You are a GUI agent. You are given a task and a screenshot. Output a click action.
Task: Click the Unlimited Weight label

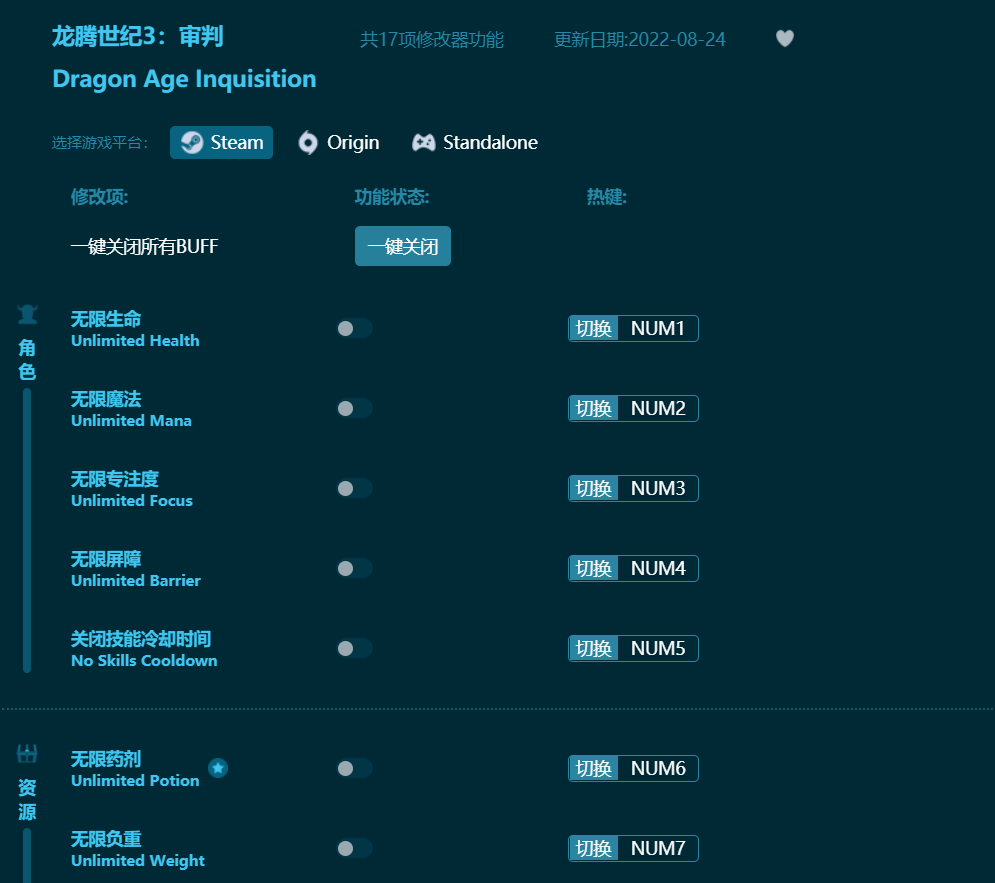138,861
